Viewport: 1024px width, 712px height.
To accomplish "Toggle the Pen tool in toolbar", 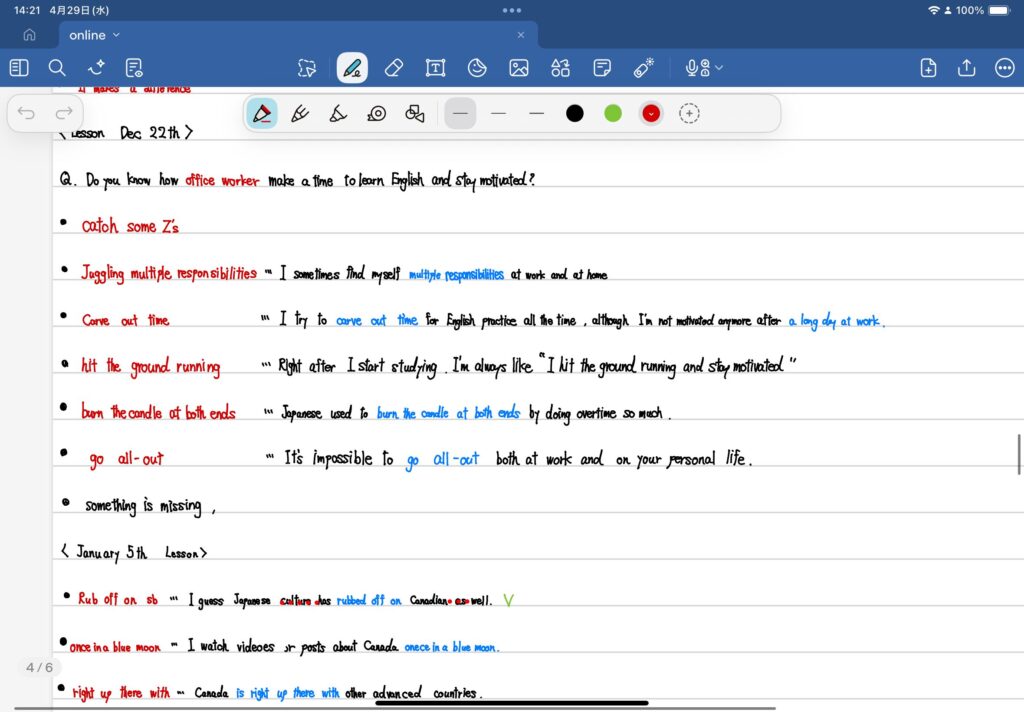I will click(x=351, y=68).
